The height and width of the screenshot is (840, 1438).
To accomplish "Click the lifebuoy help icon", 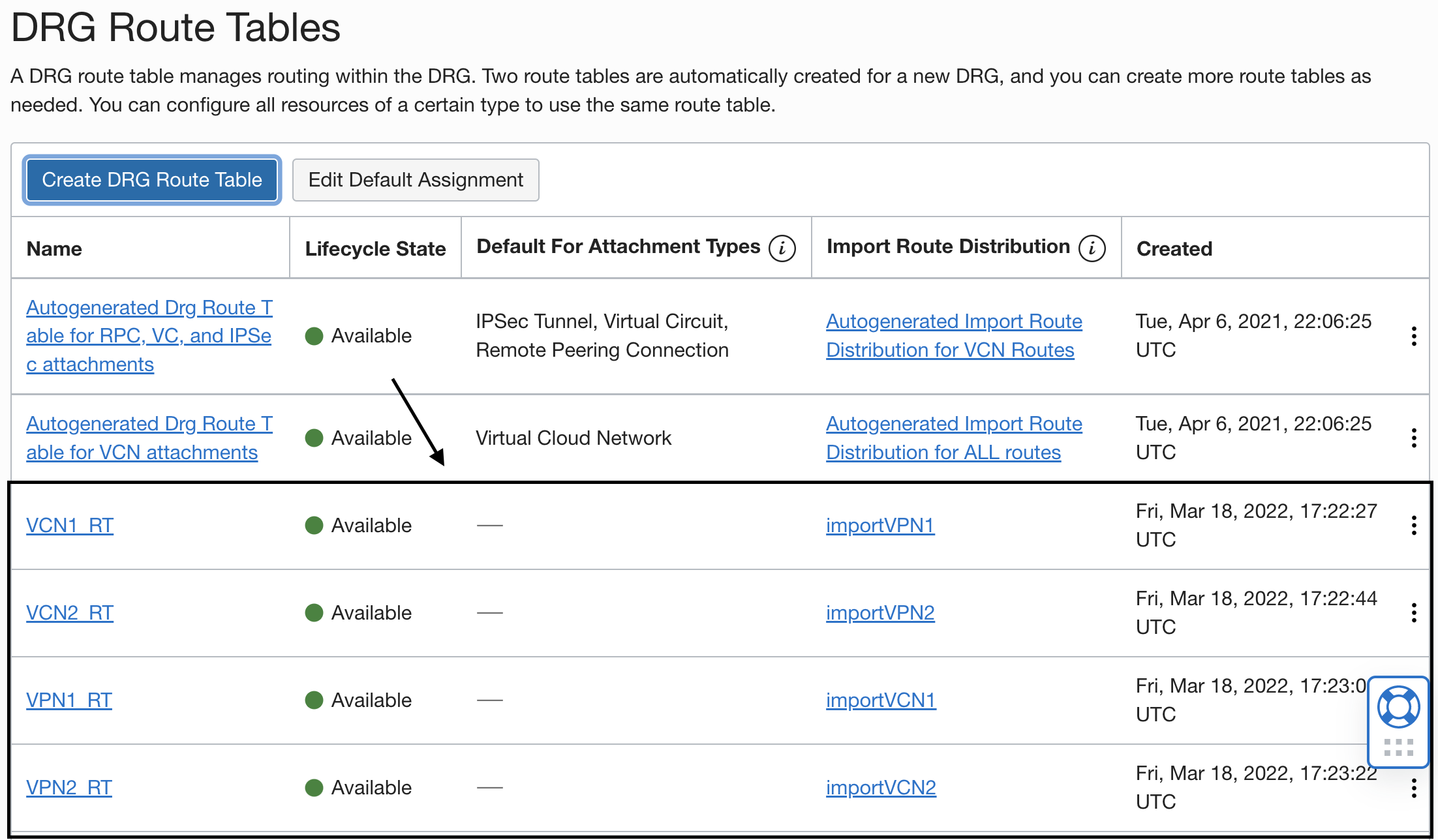I will [1398, 707].
